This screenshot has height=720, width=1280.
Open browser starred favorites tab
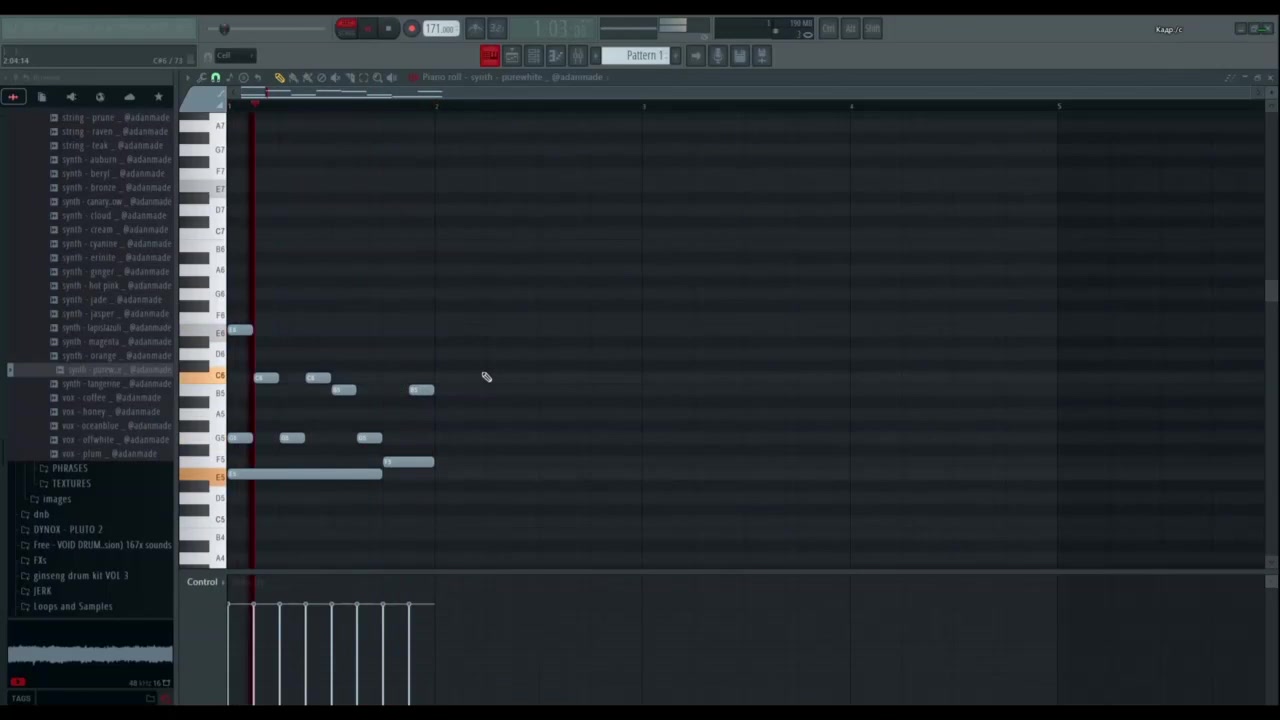(x=158, y=97)
